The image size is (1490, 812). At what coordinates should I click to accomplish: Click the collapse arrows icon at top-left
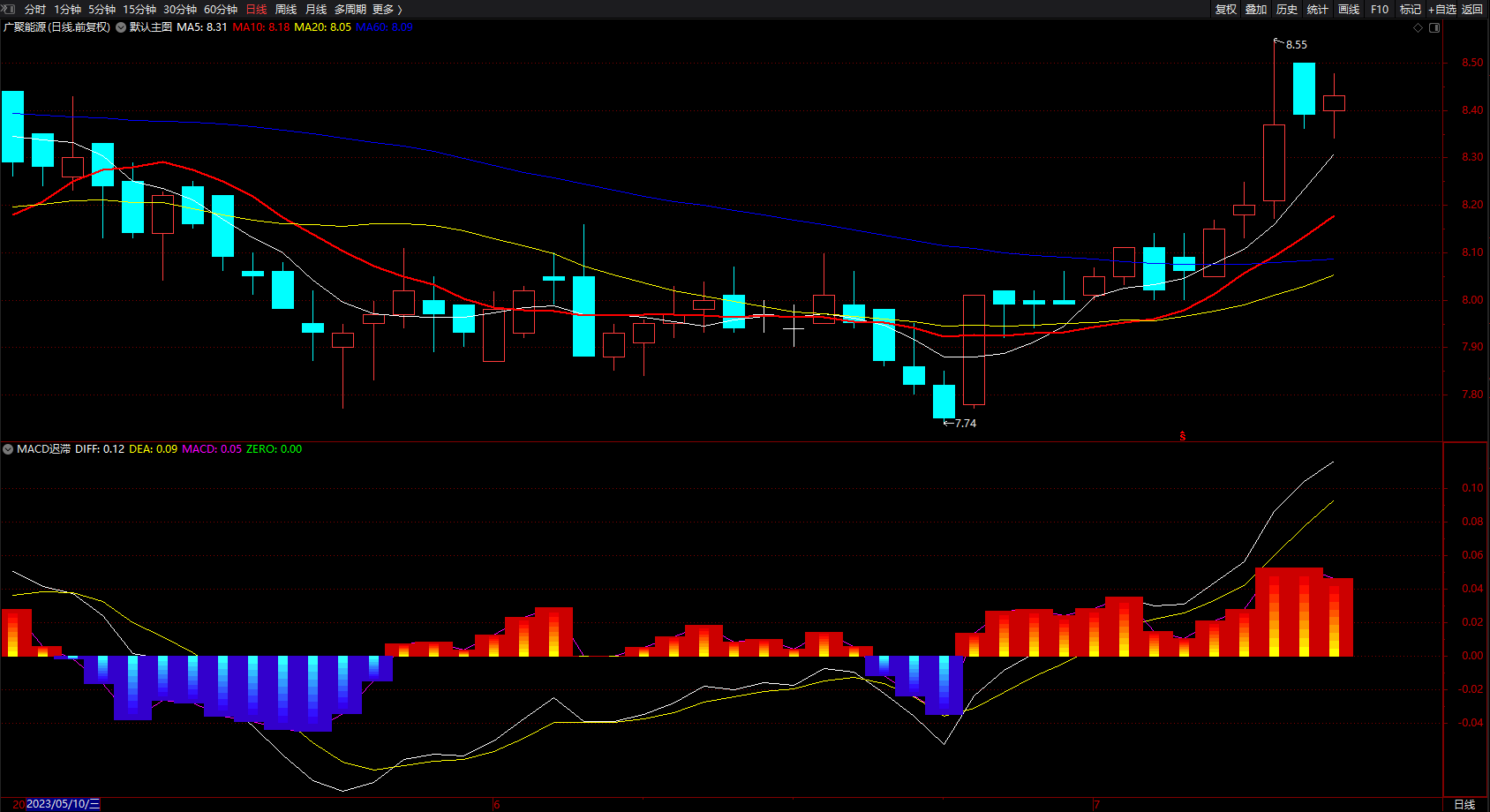click(x=8, y=9)
